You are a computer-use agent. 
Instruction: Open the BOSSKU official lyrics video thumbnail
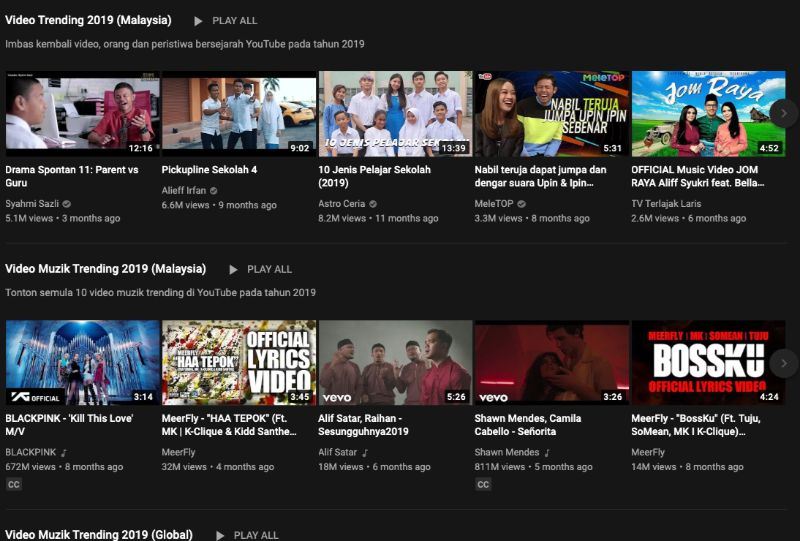pos(708,363)
